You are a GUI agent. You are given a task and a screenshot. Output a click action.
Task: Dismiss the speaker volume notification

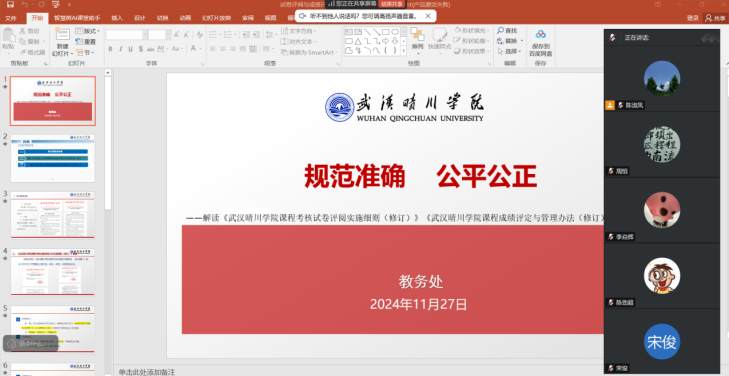pyautogui.click(x=428, y=16)
